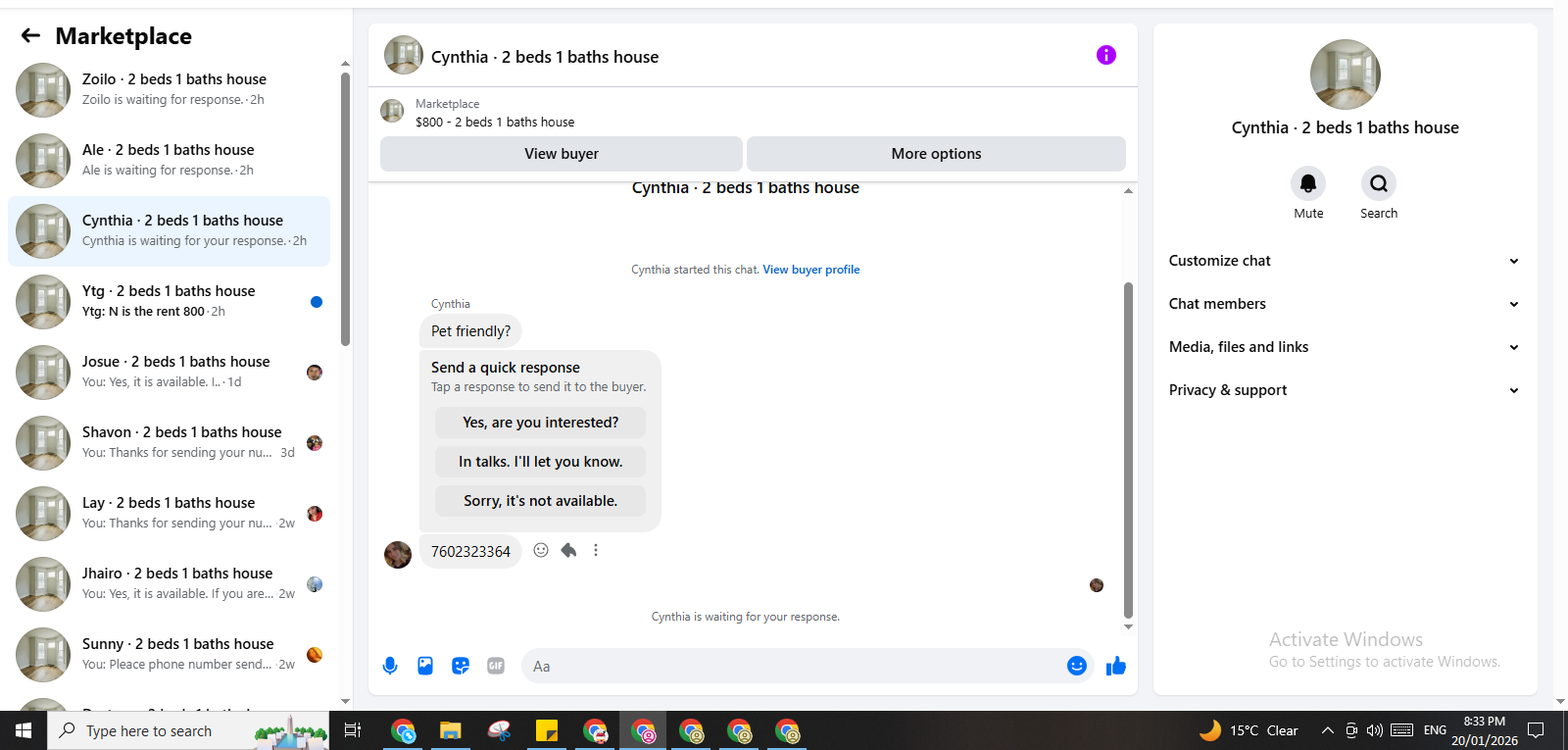The height and width of the screenshot is (750, 1568).
Task: Open View buyer profile link
Action: coord(811,270)
